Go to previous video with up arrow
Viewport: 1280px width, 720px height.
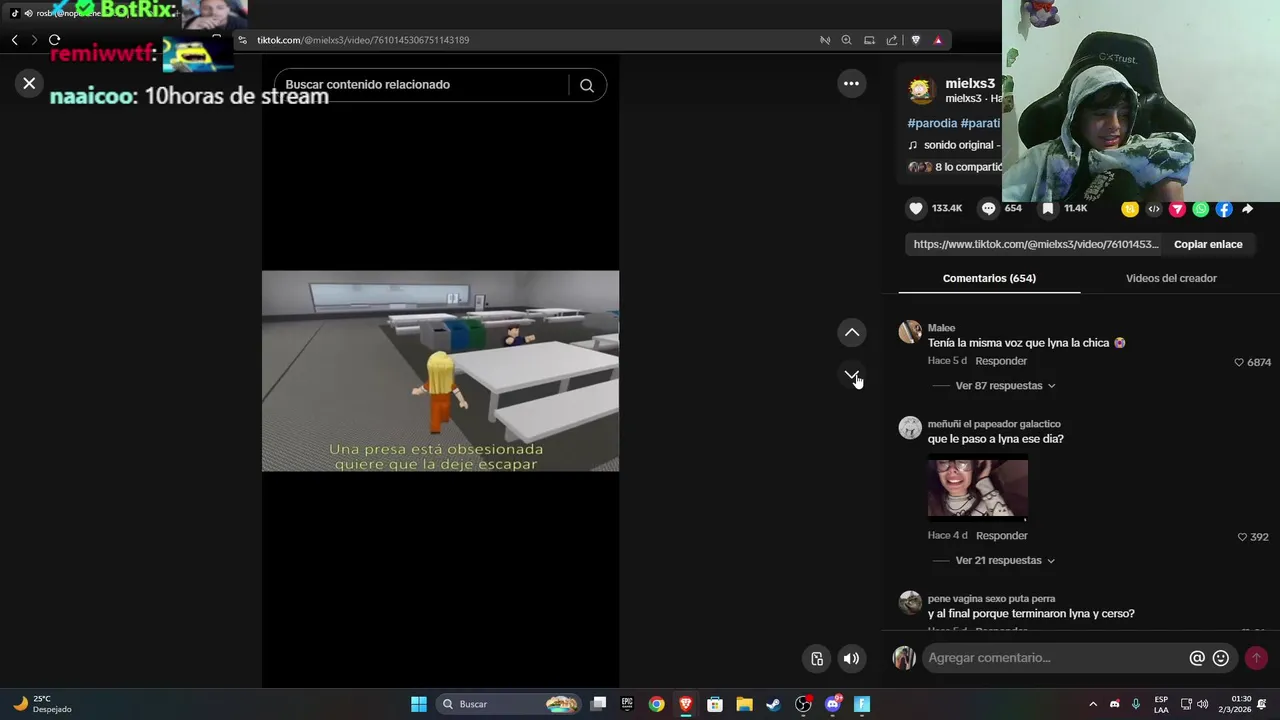(852, 332)
